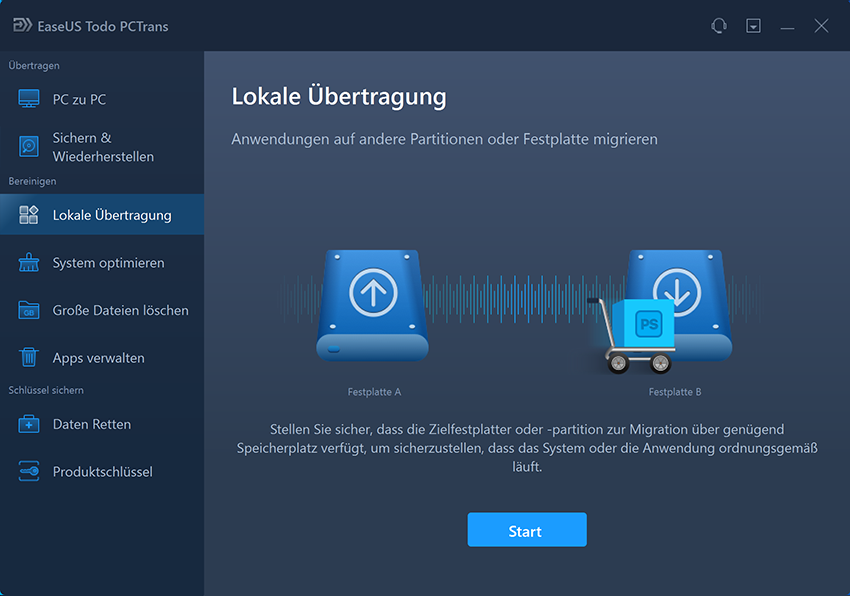The height and width of the screenshot is (596, 850).
Task: Click the blue Start button
Action: pos(527,530)
